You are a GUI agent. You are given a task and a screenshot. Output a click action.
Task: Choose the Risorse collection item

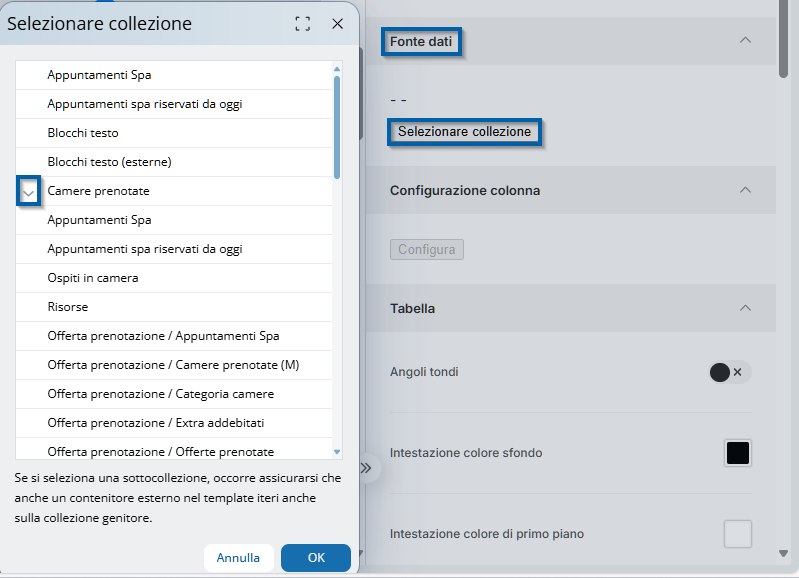click(68, 307)
